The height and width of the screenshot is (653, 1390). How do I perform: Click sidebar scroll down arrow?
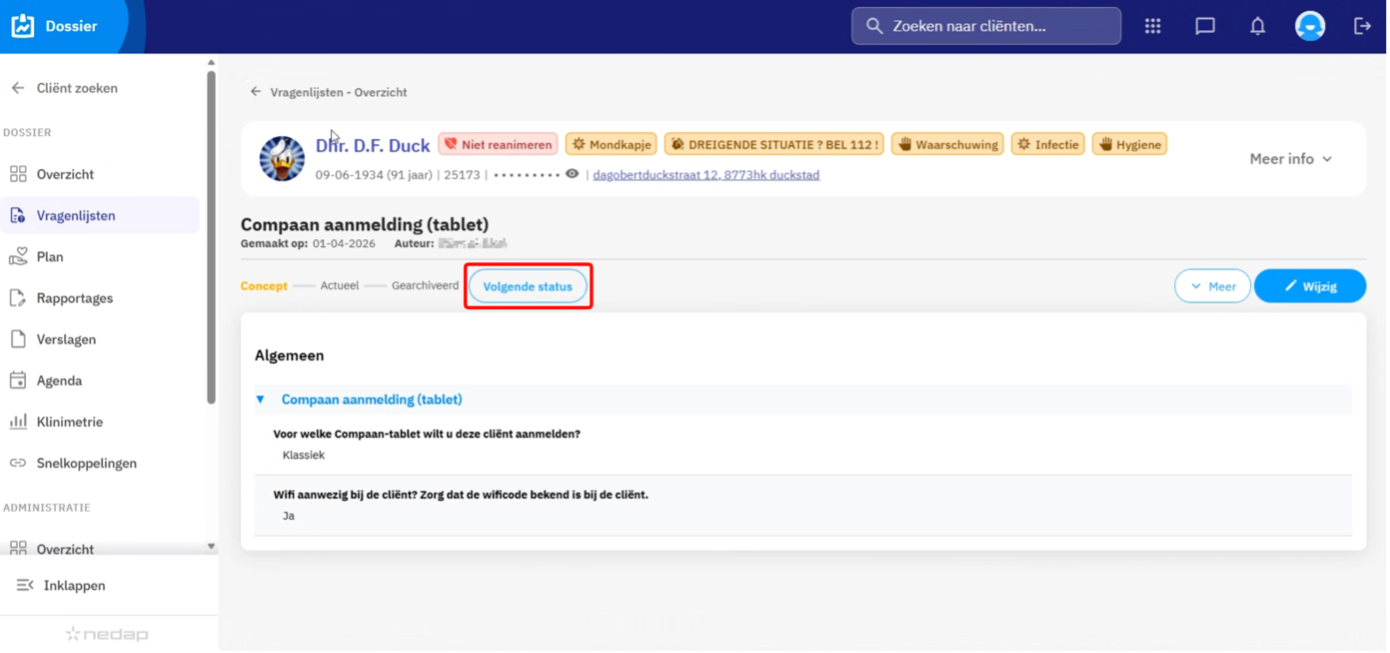pos(211,546)
